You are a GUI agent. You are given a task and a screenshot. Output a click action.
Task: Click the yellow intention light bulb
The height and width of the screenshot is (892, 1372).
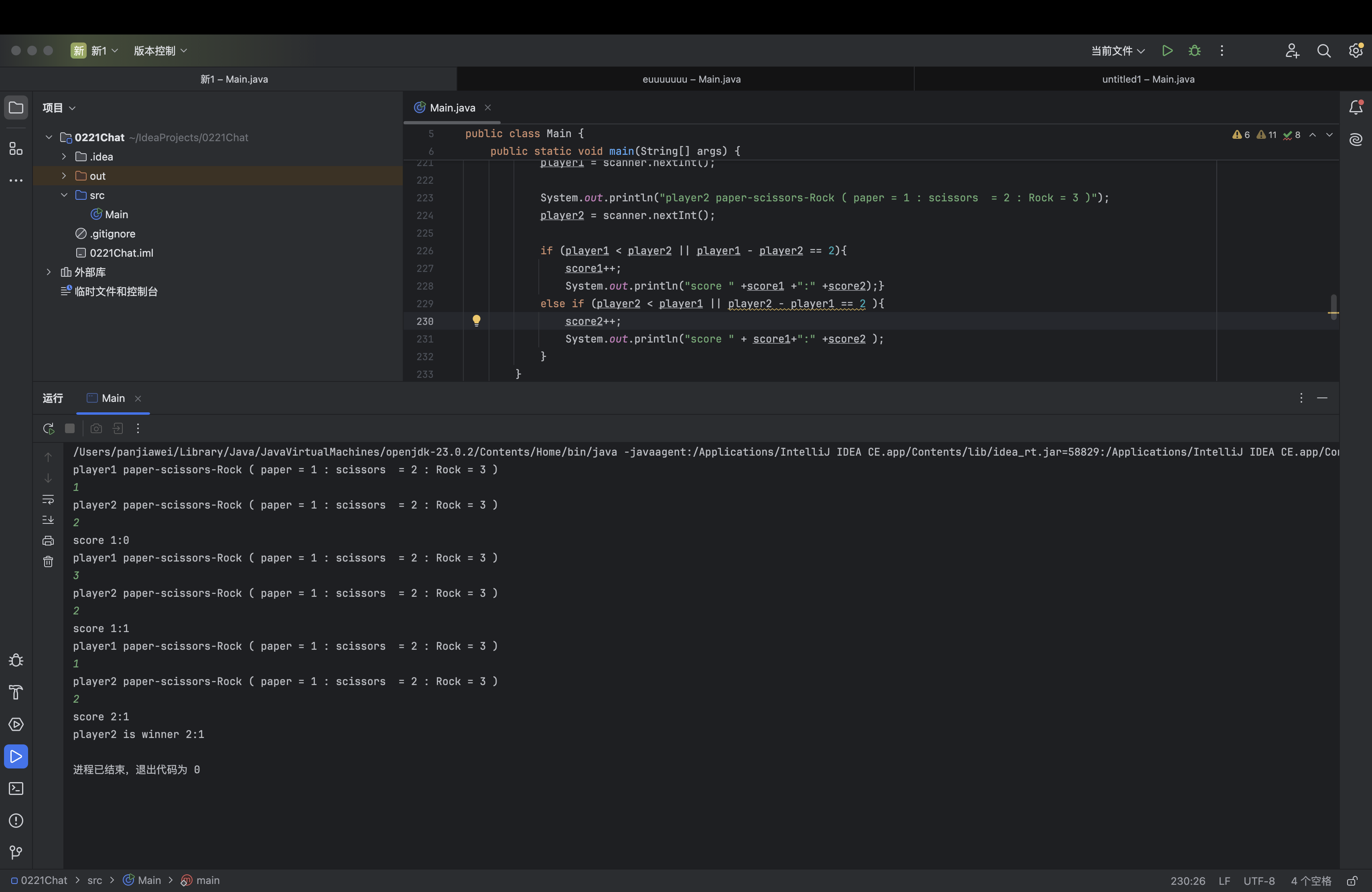[x=476, y=321]
